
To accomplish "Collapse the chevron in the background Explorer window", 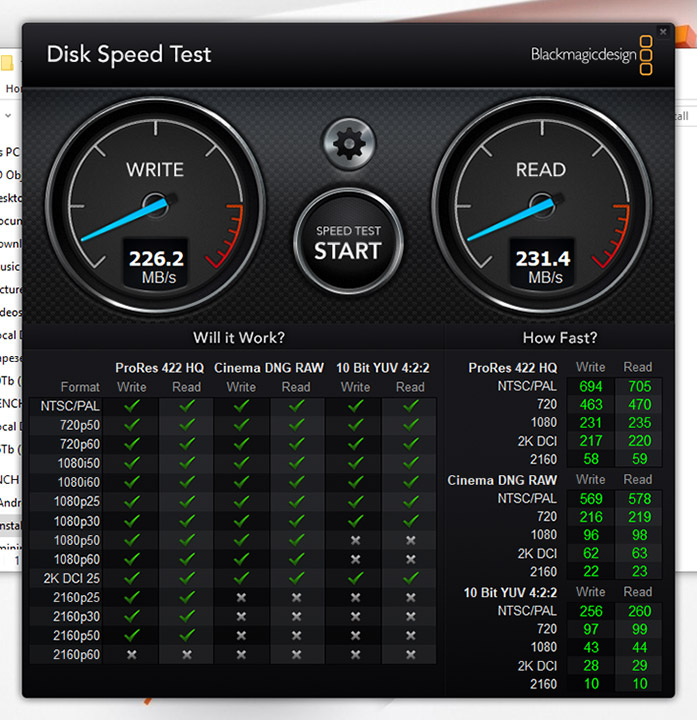I will (8, 116).
